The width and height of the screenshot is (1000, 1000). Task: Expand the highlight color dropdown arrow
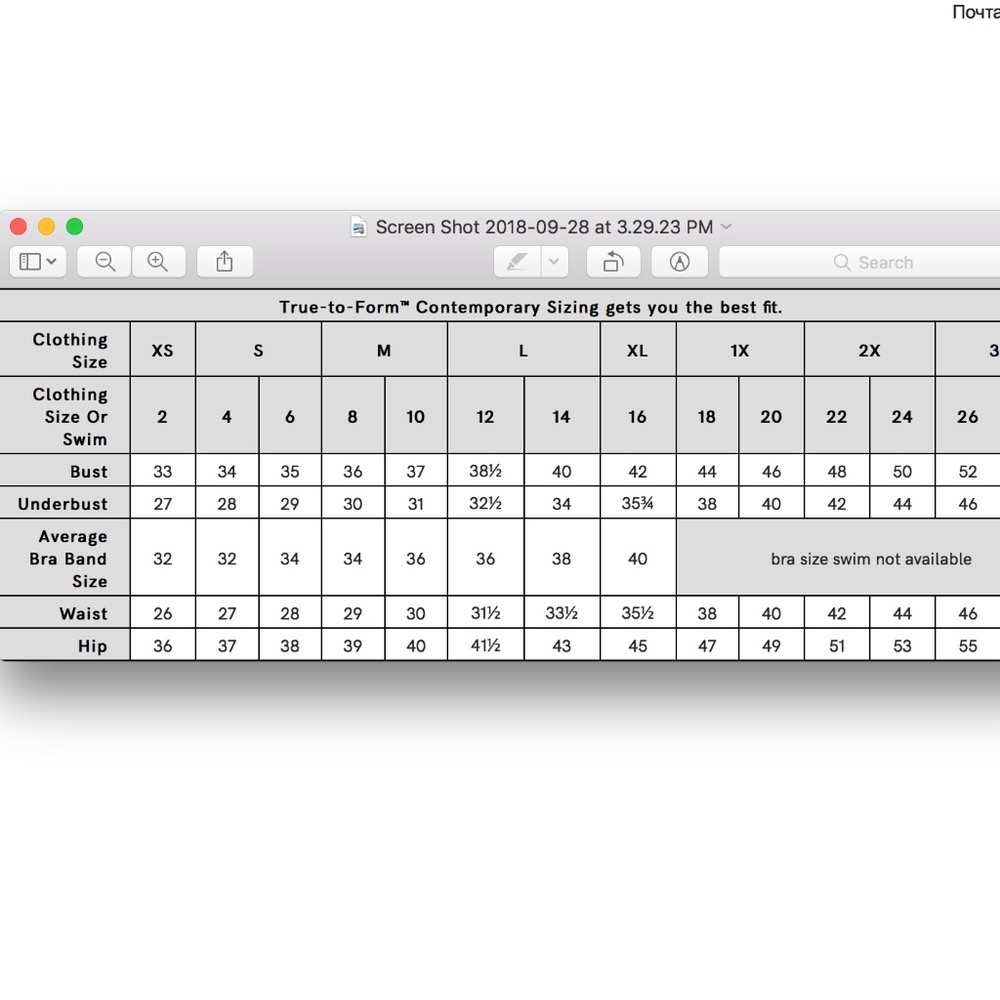click(x=554, y=261)
